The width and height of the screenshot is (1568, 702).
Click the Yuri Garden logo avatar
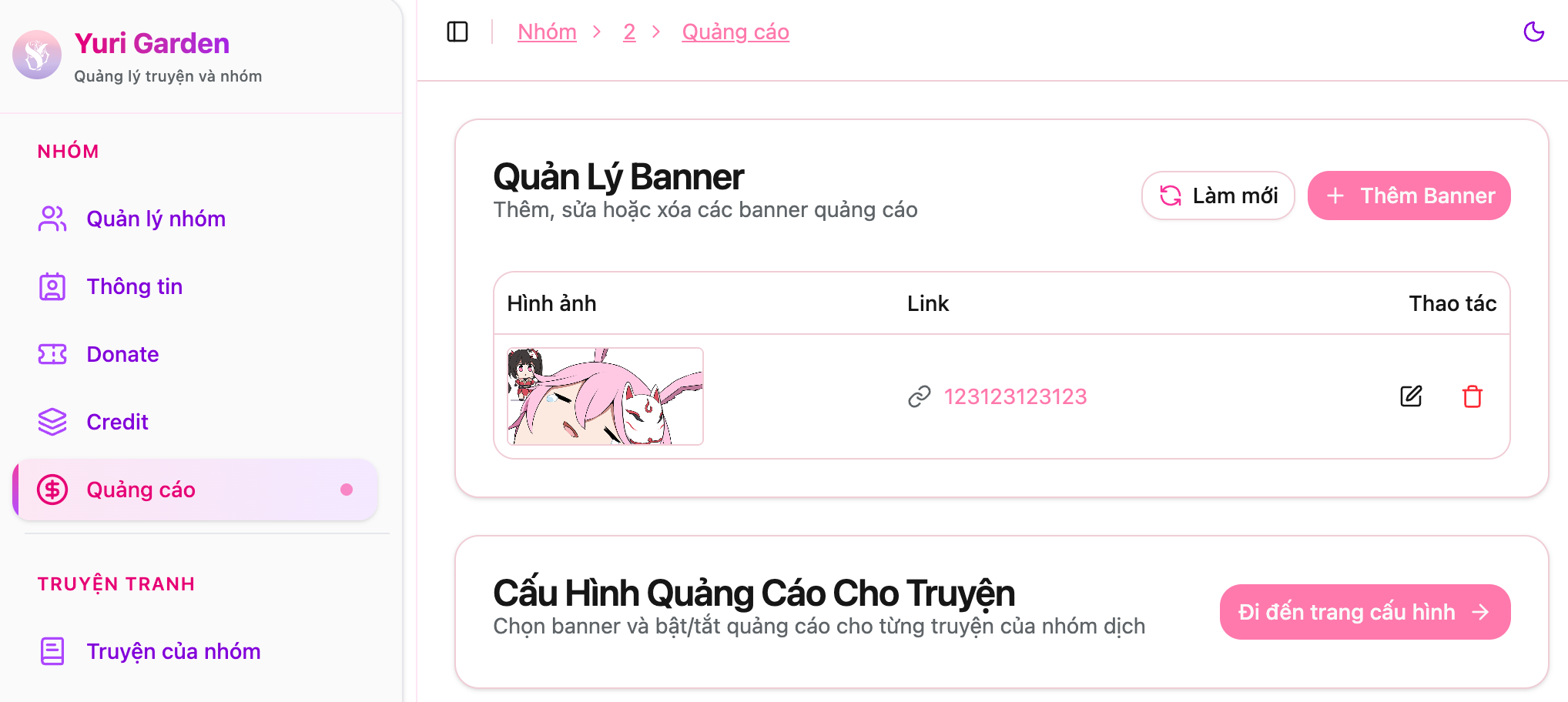(37, 55)
